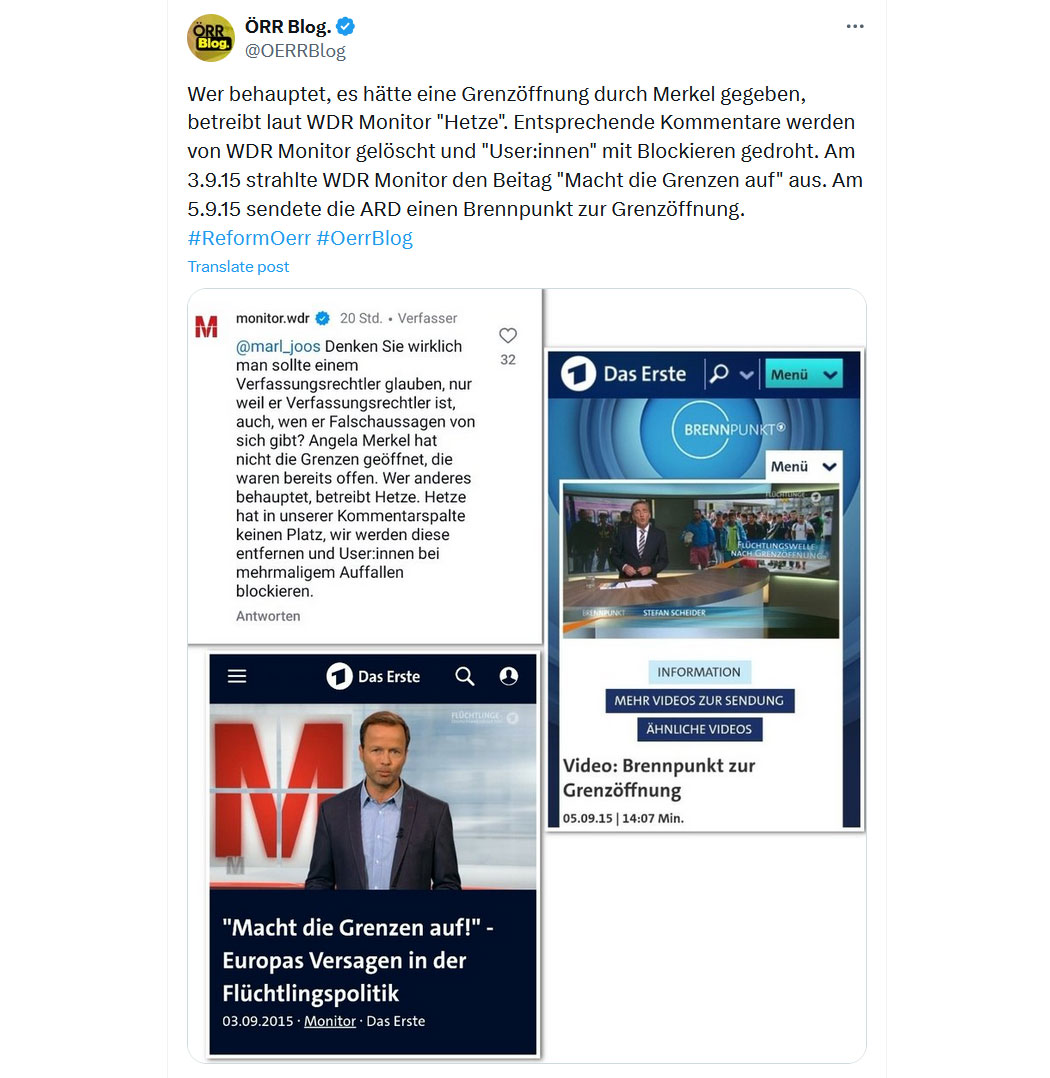This screenshot has width=1050, height=1078.
Task: Click the Das Erste logo in Brennpunkt screenshot
Action: click(624, 374)
